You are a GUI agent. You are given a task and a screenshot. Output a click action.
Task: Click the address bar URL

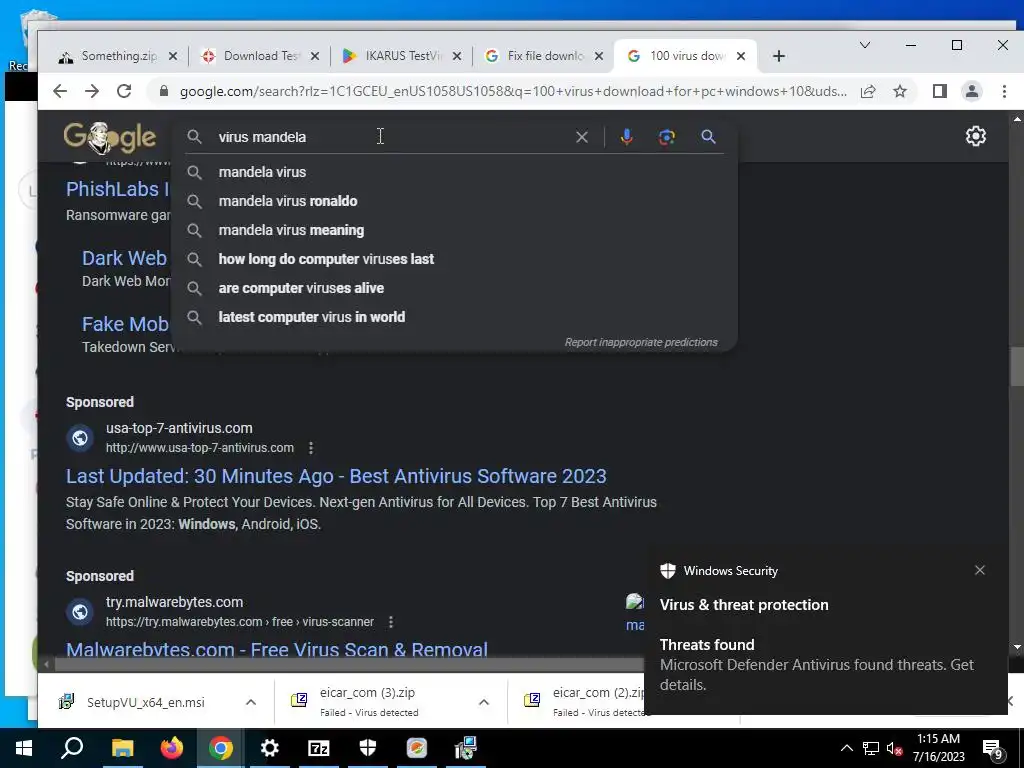click(x=513, y=91)
